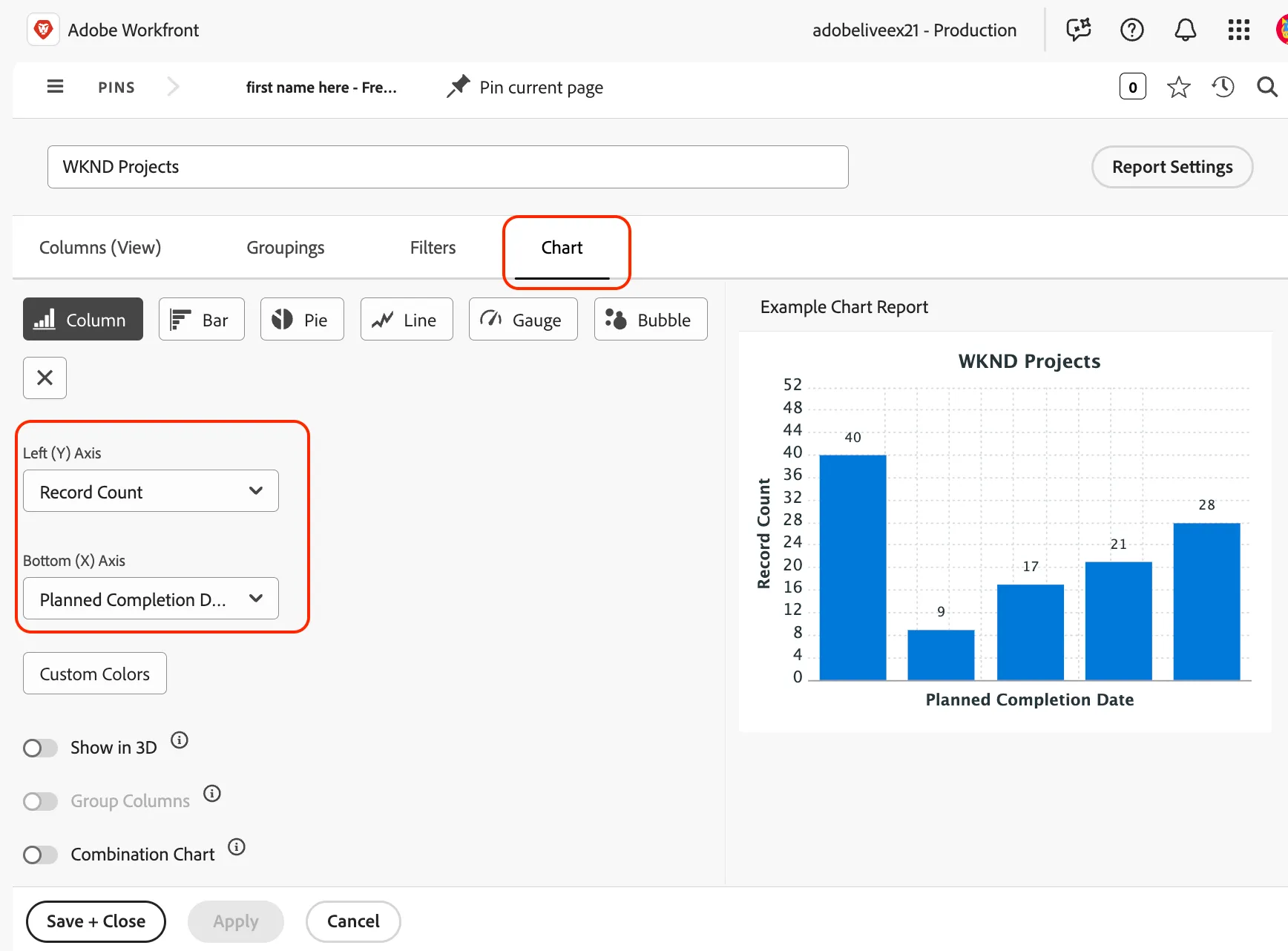Click the Group Columns info icon

click(212, 793)
